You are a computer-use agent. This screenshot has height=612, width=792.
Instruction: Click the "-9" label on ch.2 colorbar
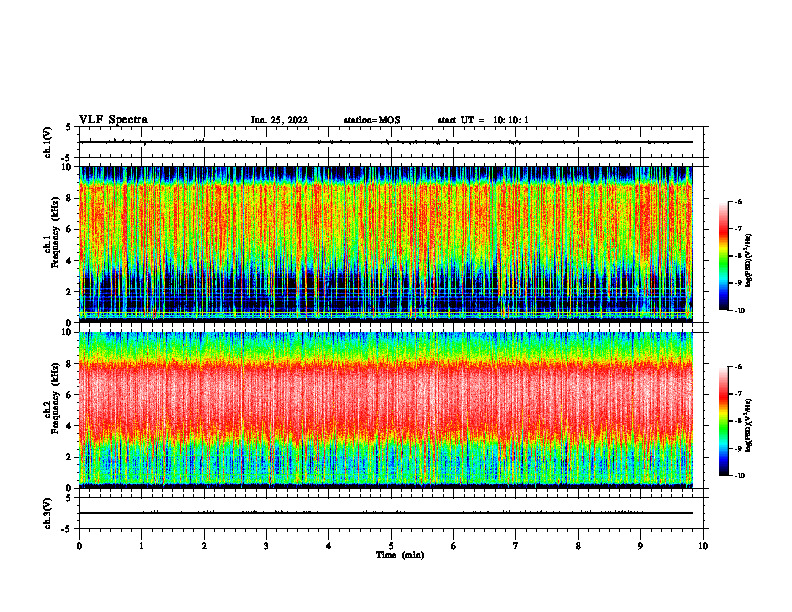point(738,448)
